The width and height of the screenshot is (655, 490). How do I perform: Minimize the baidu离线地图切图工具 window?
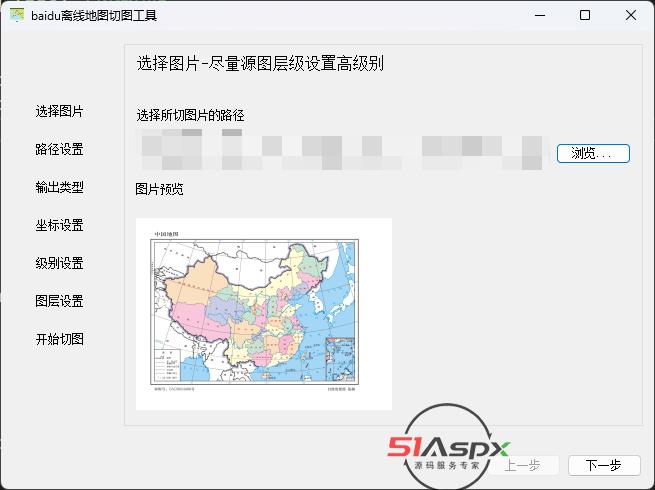540,15
